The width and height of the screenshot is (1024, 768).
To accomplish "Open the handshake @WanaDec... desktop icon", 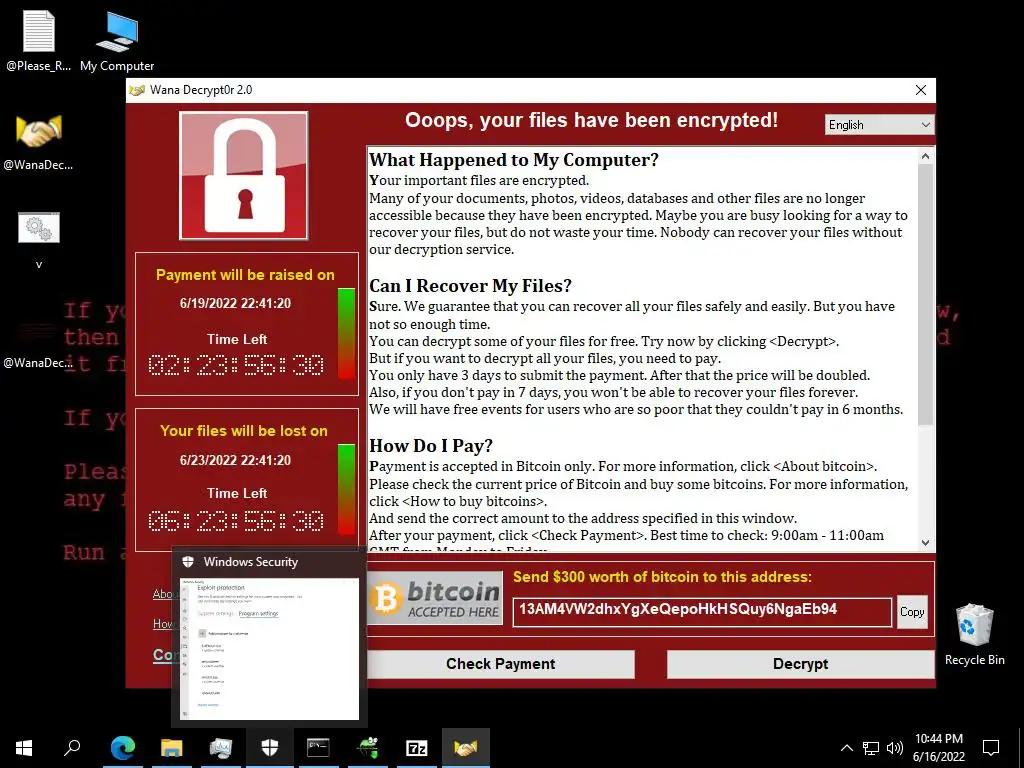I will click(39, 142).
